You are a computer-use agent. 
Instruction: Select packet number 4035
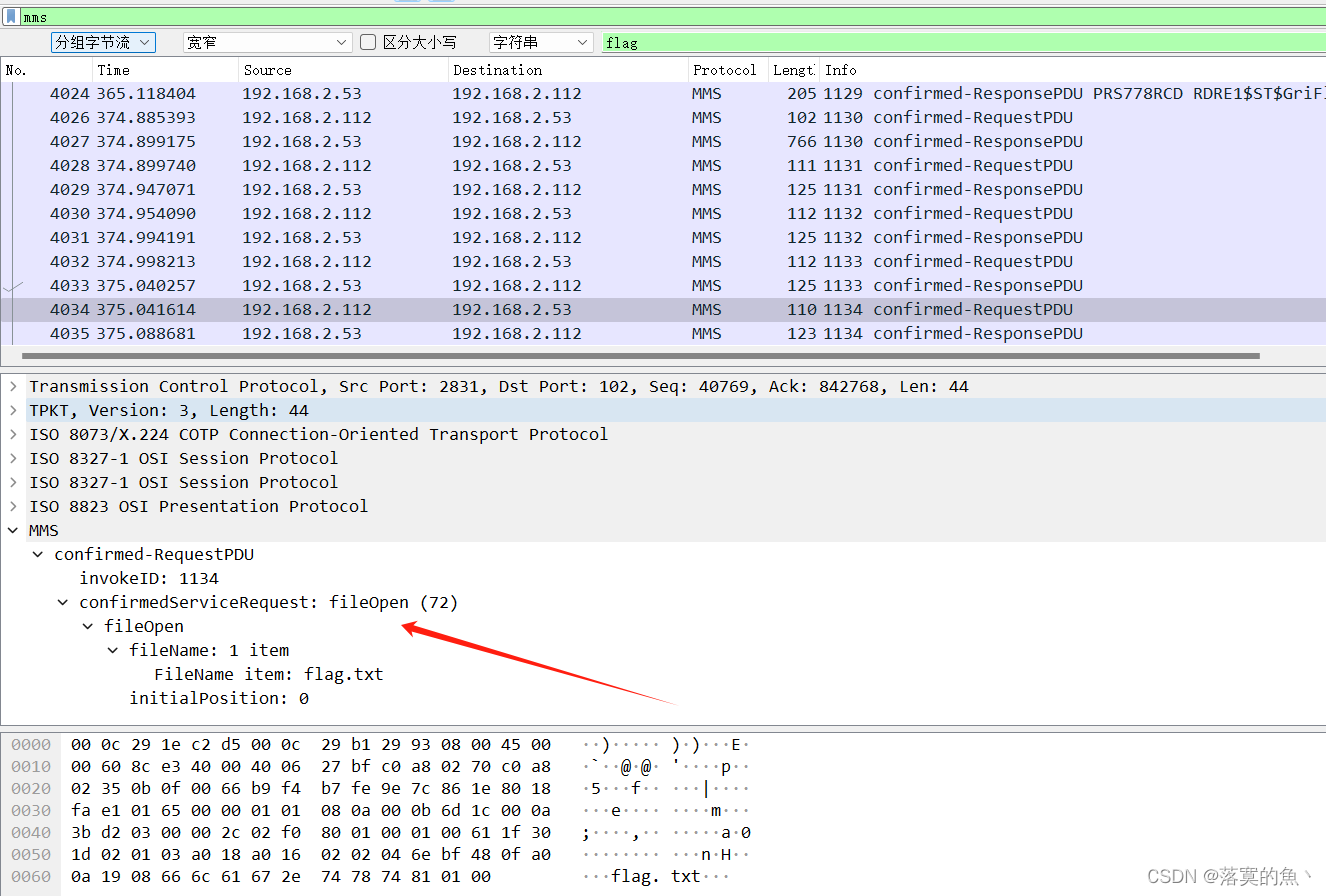click(663, 334)
